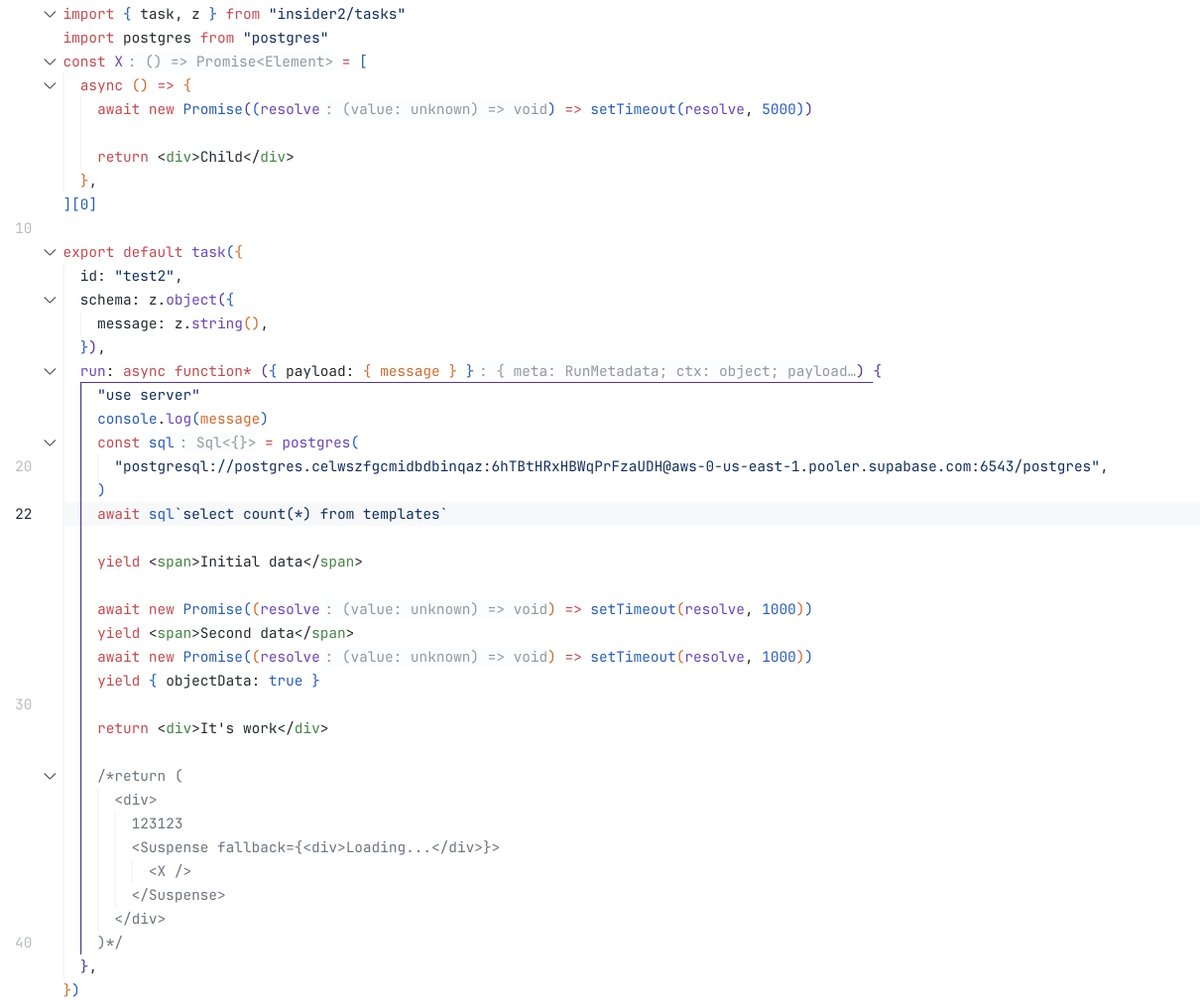Click the 'Initial data' span text
Screen dimensions: 1200x1008
point(251,562)
